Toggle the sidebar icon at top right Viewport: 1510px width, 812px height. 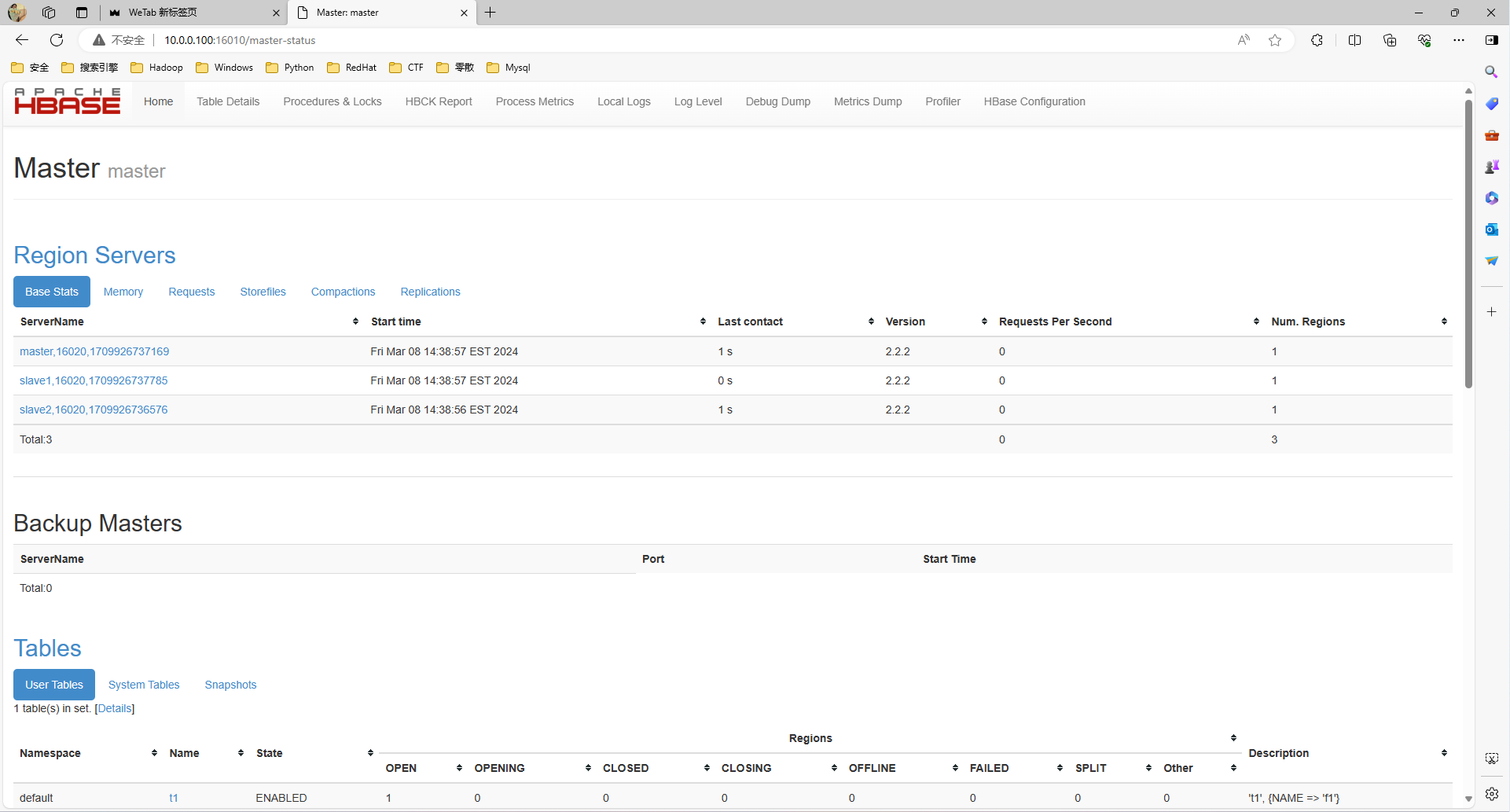pos(1492,40)
